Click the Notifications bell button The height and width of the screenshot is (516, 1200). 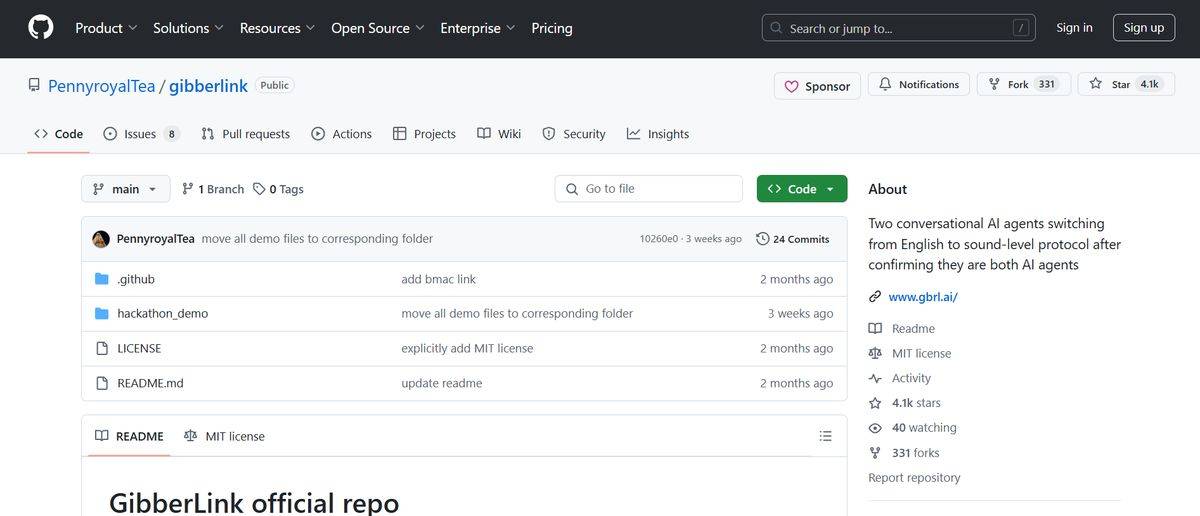click(919, 85)
